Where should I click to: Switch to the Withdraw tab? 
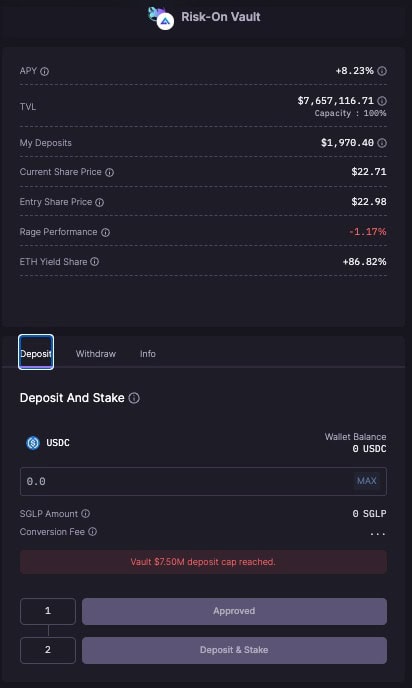(x=96, y=354)
